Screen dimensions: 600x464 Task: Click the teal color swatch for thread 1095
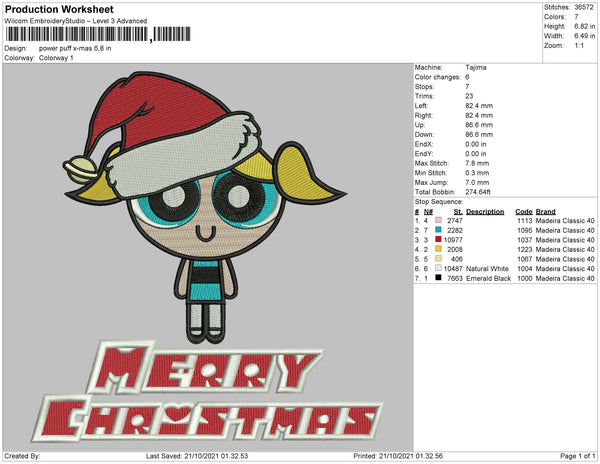pyautogui.click(x=438, y=230)
